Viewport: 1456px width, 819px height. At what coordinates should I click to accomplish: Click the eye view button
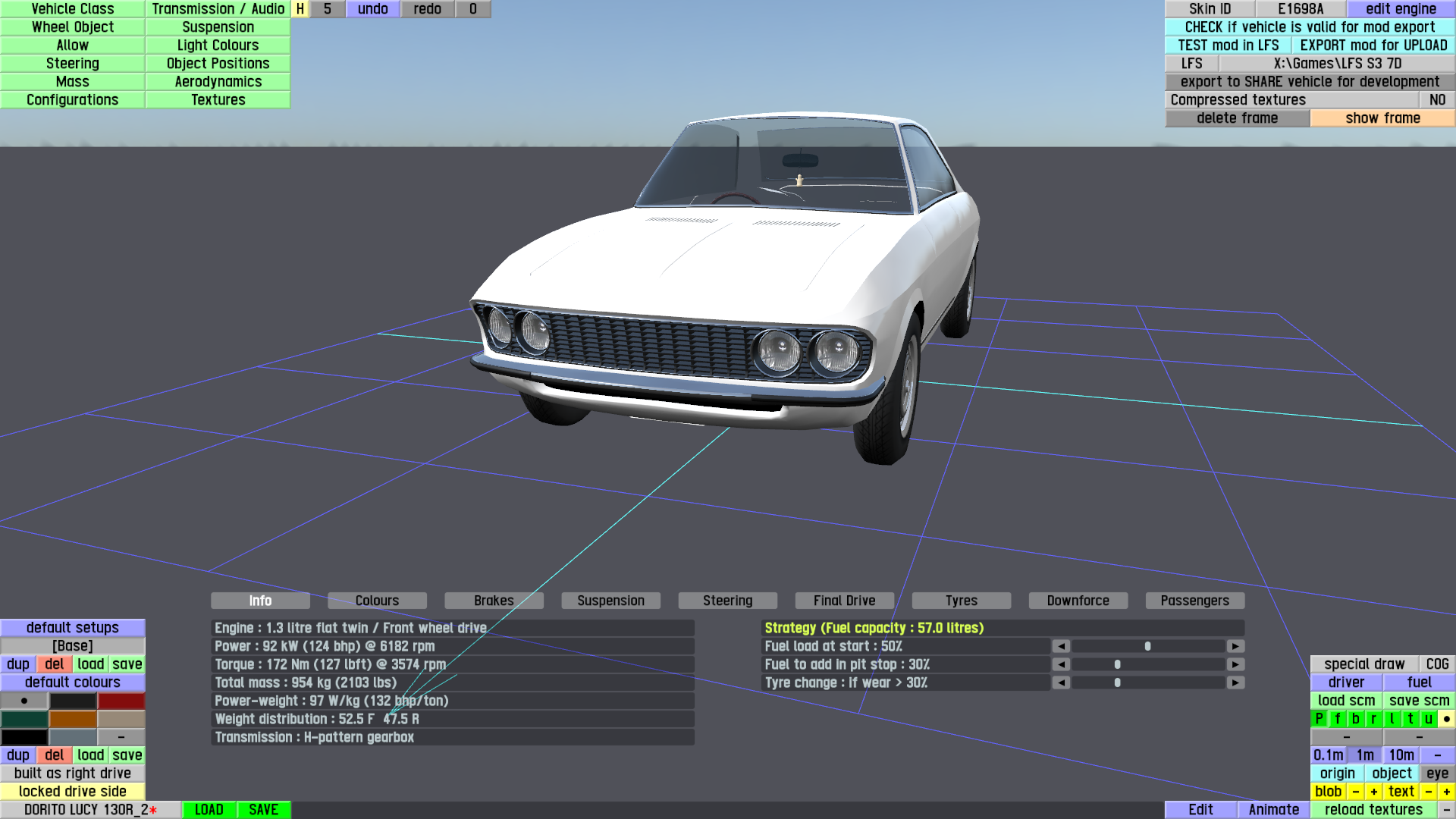click(x=1437, y=773)
